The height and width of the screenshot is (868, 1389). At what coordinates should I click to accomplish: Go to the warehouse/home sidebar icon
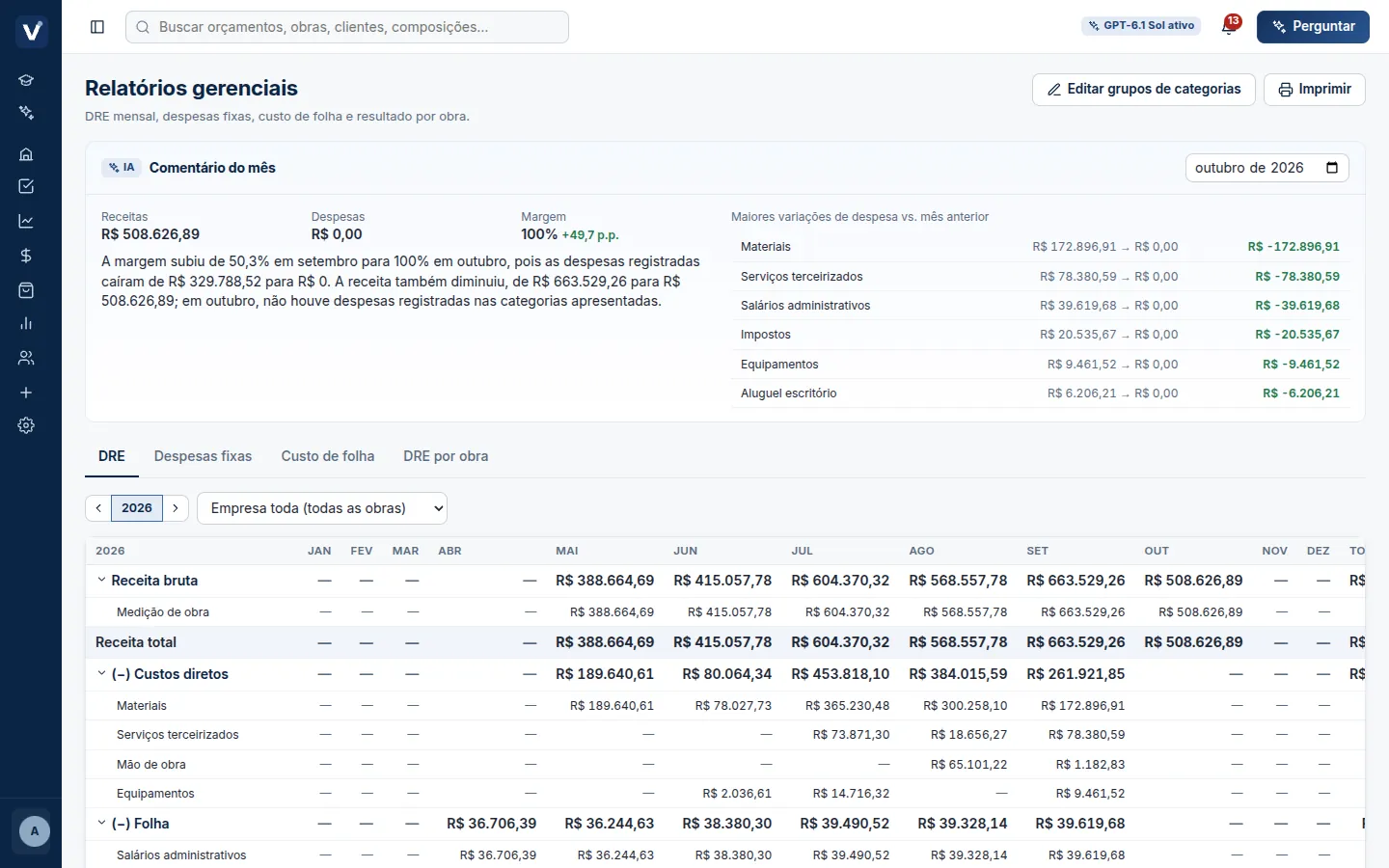pyautogui.click(x=26, y=154)
